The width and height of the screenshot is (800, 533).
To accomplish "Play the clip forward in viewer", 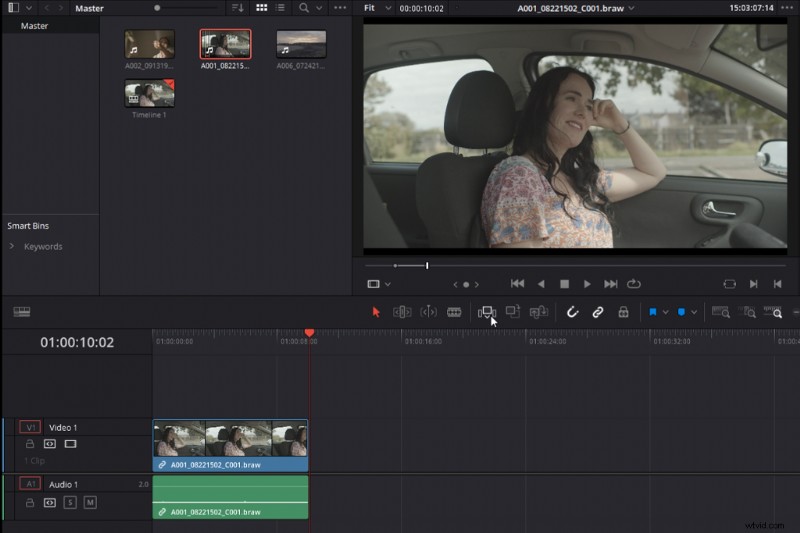I will pos(587,284).
